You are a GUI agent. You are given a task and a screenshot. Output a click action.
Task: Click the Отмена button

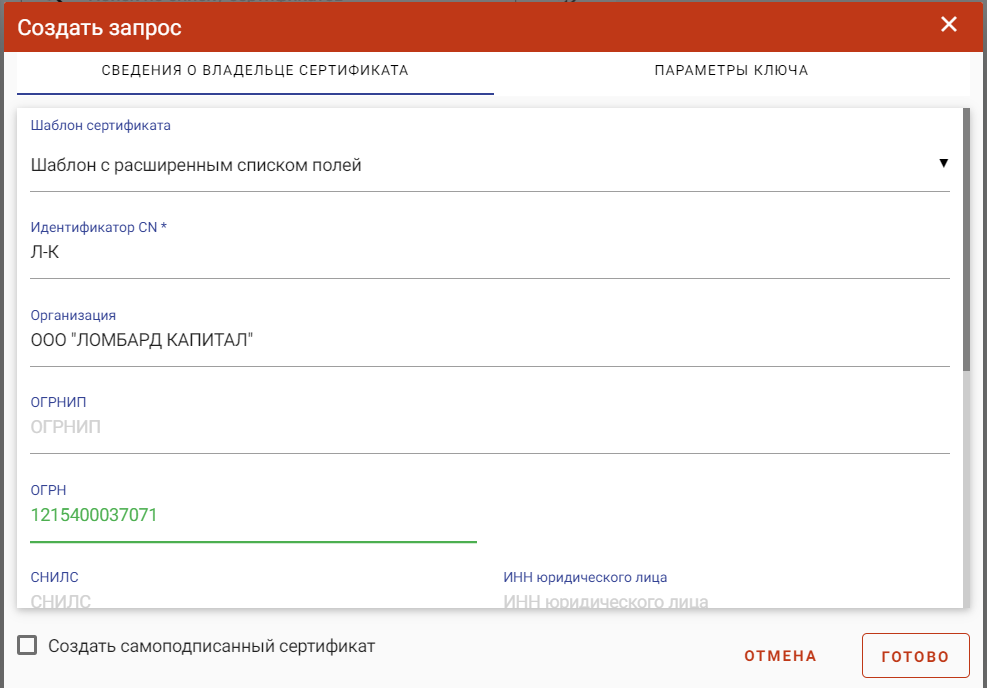[780, 656]
